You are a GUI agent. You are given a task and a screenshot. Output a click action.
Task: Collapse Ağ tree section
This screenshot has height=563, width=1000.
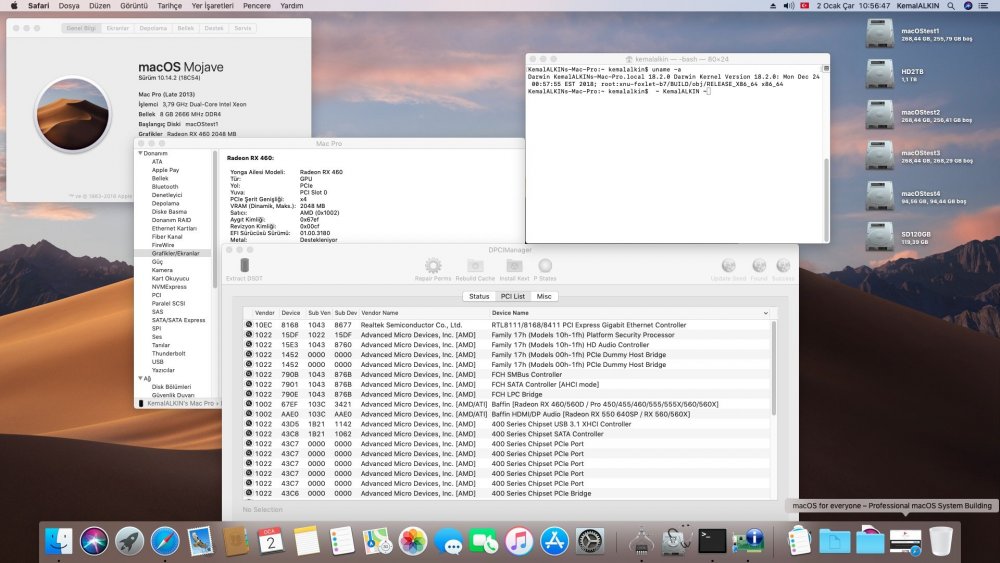pos(140,378)
